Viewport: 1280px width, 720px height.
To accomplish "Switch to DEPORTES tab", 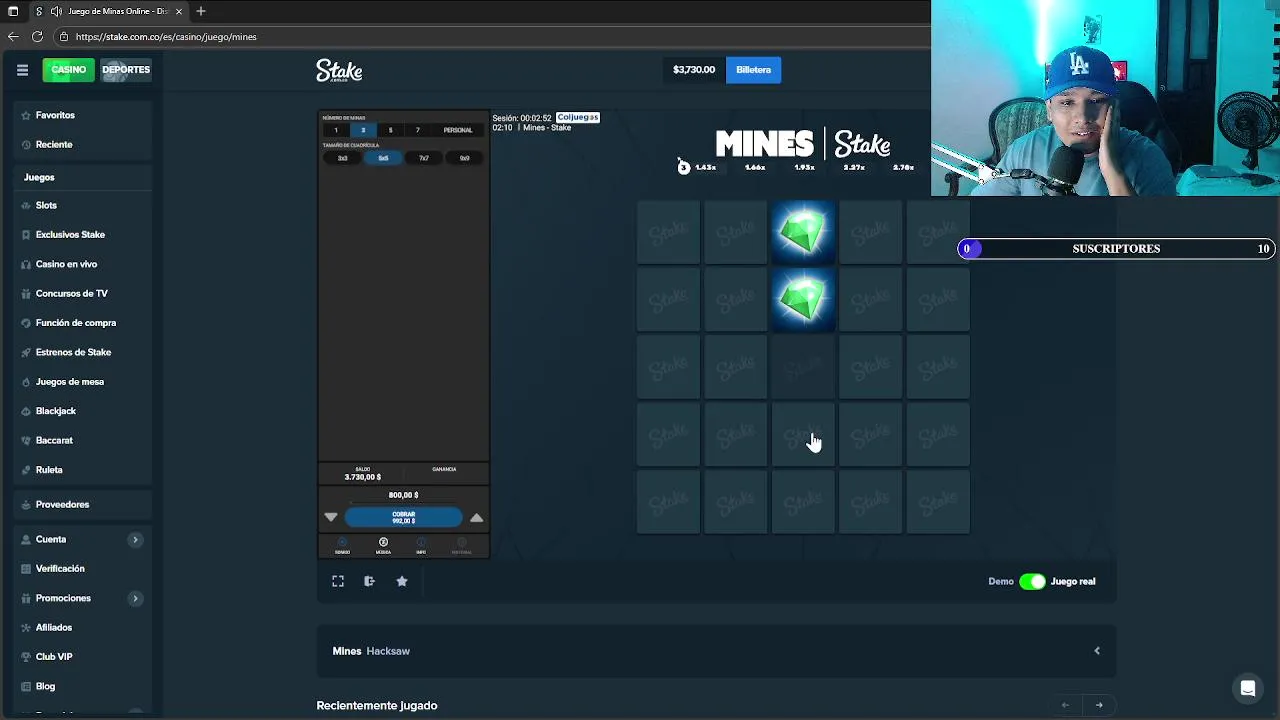I will [x=126, y=70].
